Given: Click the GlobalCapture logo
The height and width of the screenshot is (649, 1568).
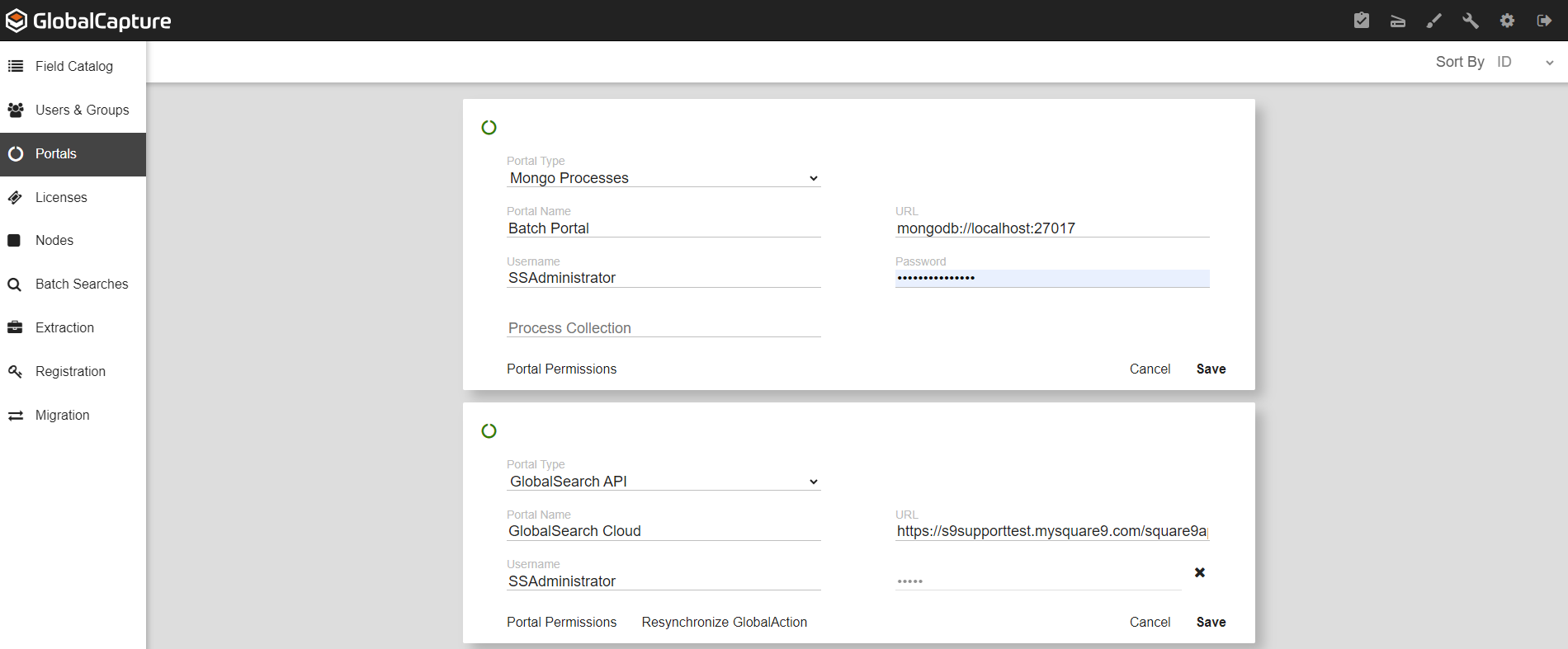Looking at the screenshot, I should point(88,21).
